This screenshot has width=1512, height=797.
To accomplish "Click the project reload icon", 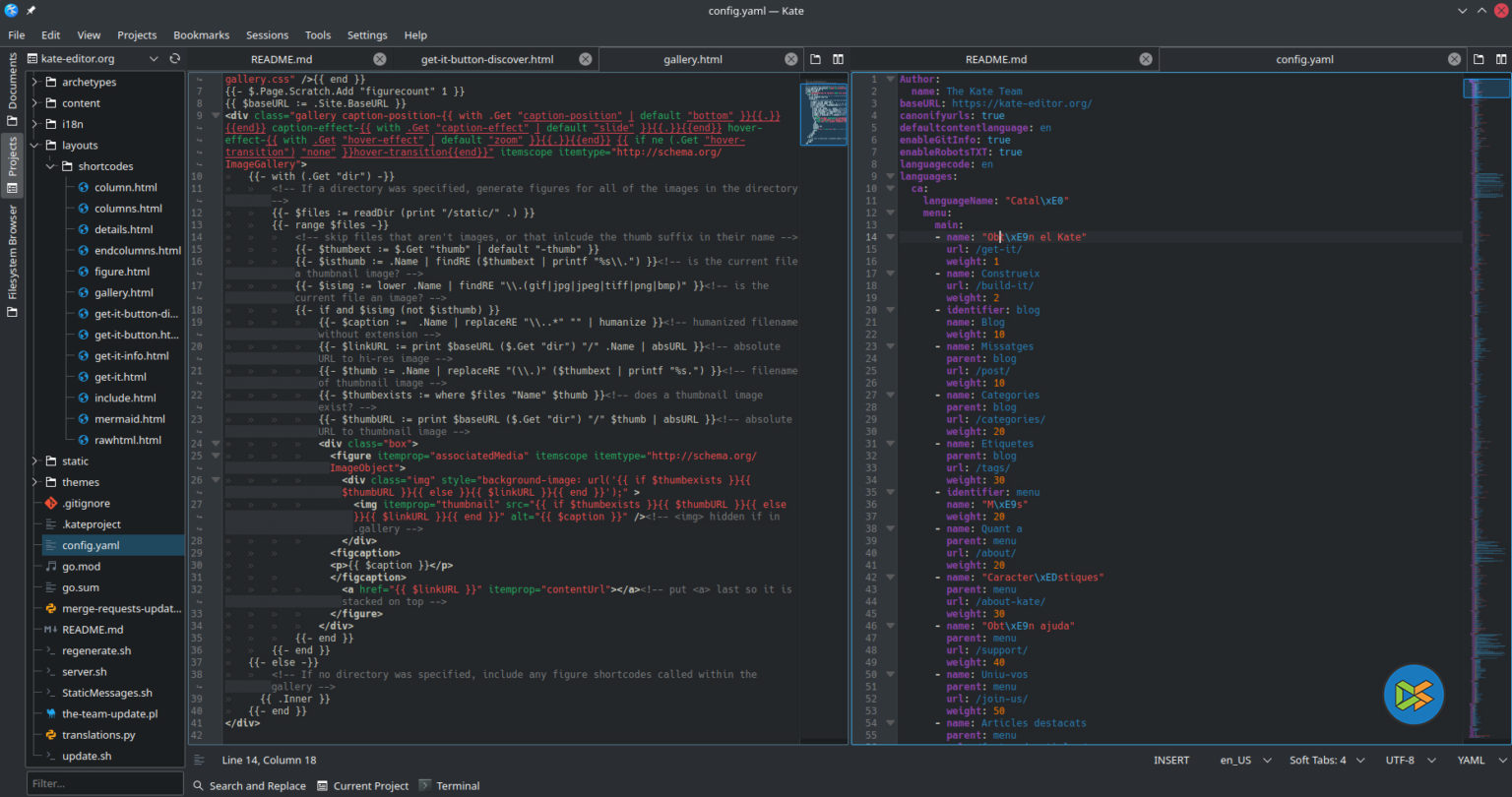I will 174,59.
